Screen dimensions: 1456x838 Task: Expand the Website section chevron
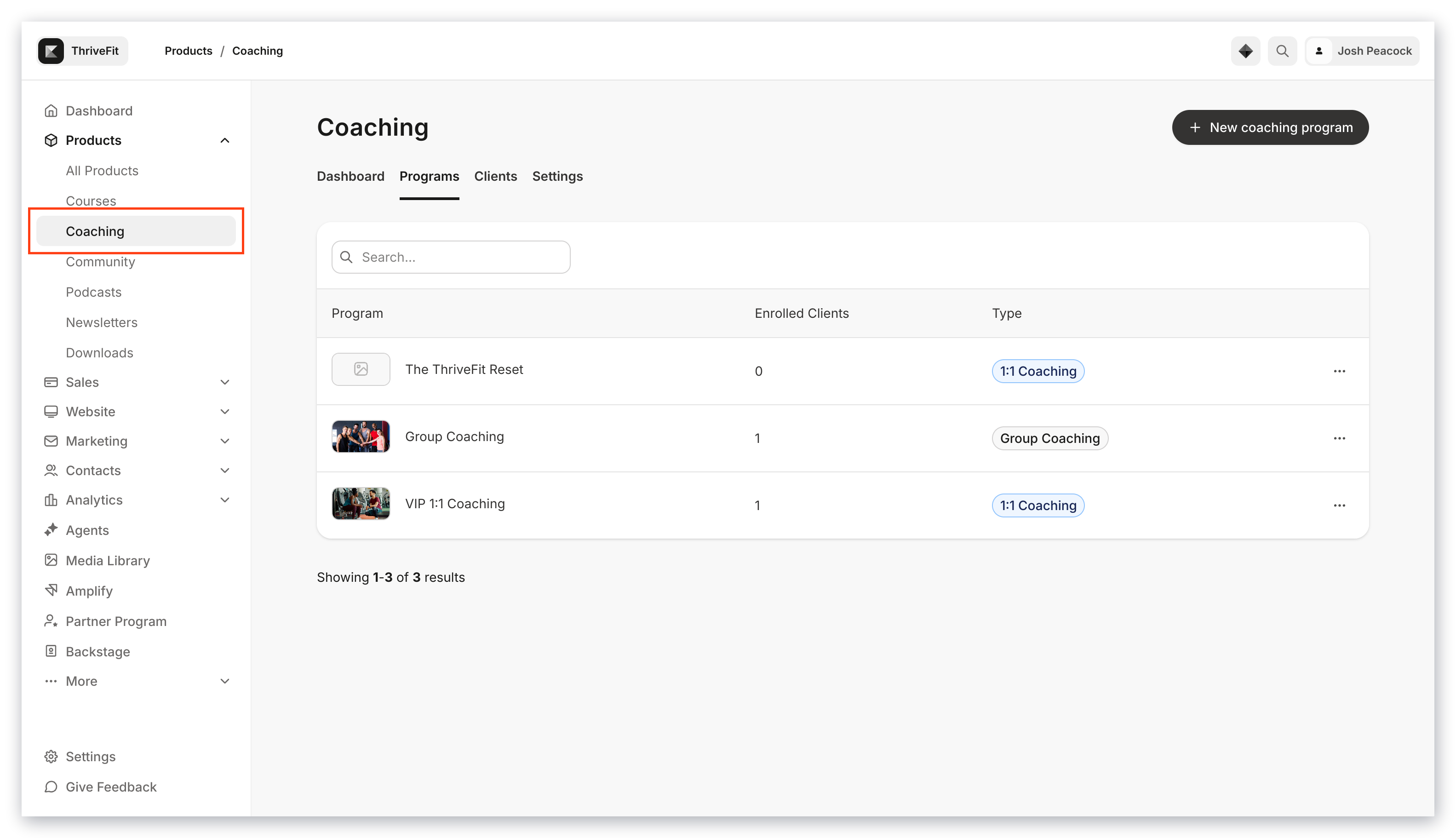coord(224,411)
